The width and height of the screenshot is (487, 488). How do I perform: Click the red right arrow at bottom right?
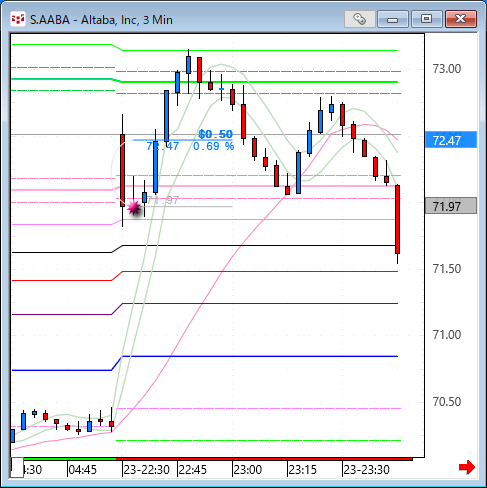467,467
